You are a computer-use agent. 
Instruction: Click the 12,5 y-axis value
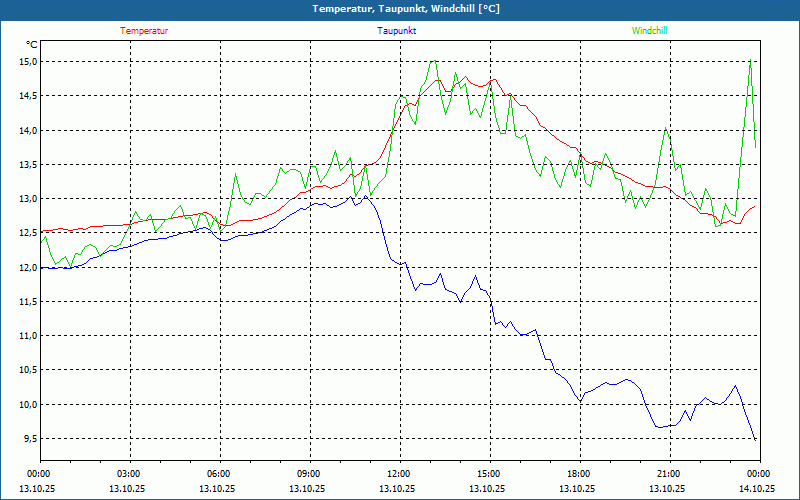pyautogui.click(x=29, y=233)
